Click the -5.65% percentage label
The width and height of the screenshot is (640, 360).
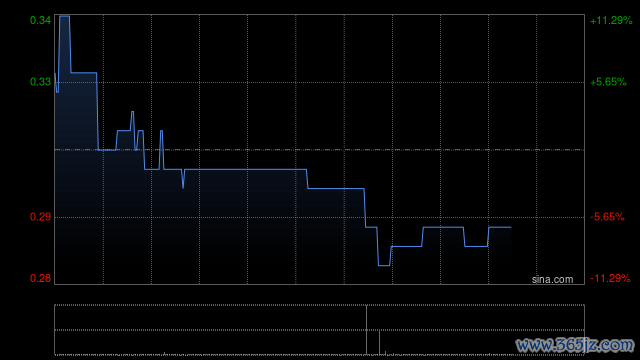tap(607, 217)
